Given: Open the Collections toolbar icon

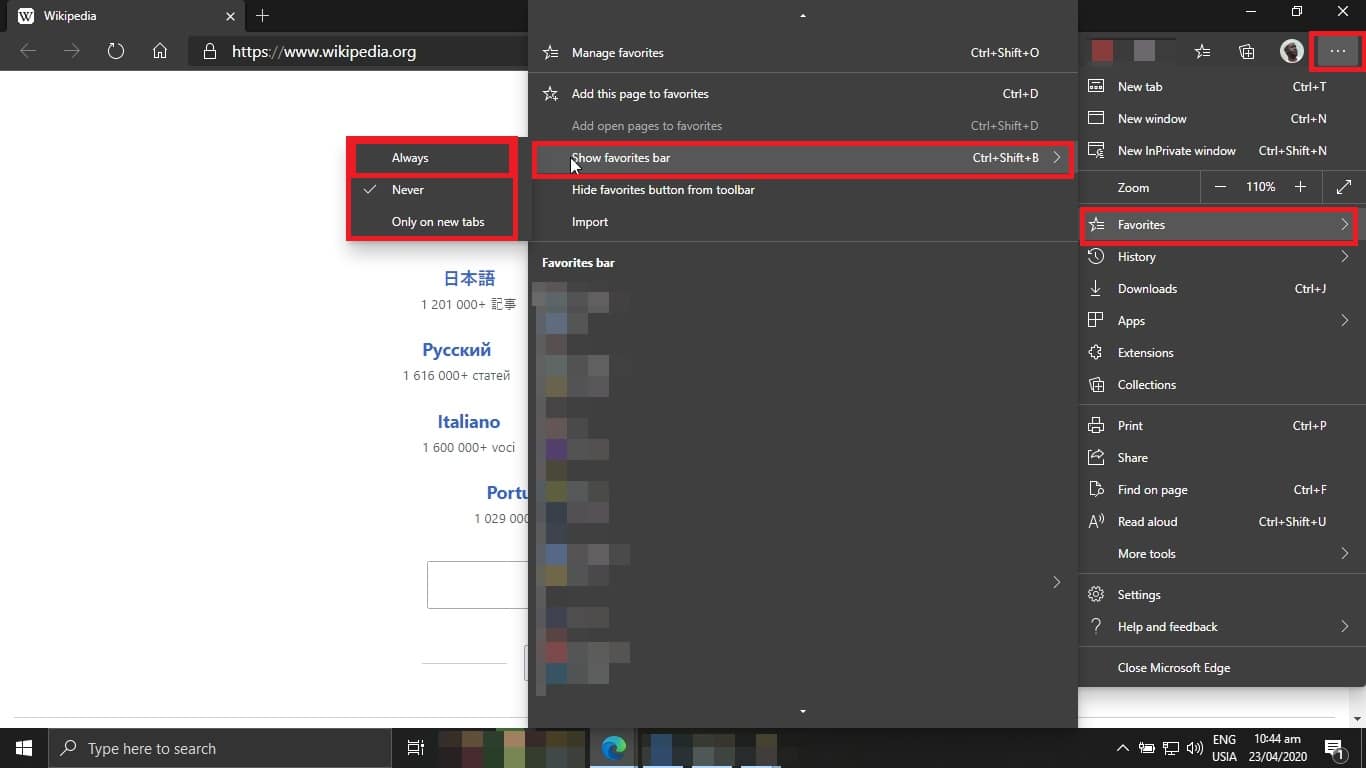Looking at the screenshot, I should [1246, 51].
